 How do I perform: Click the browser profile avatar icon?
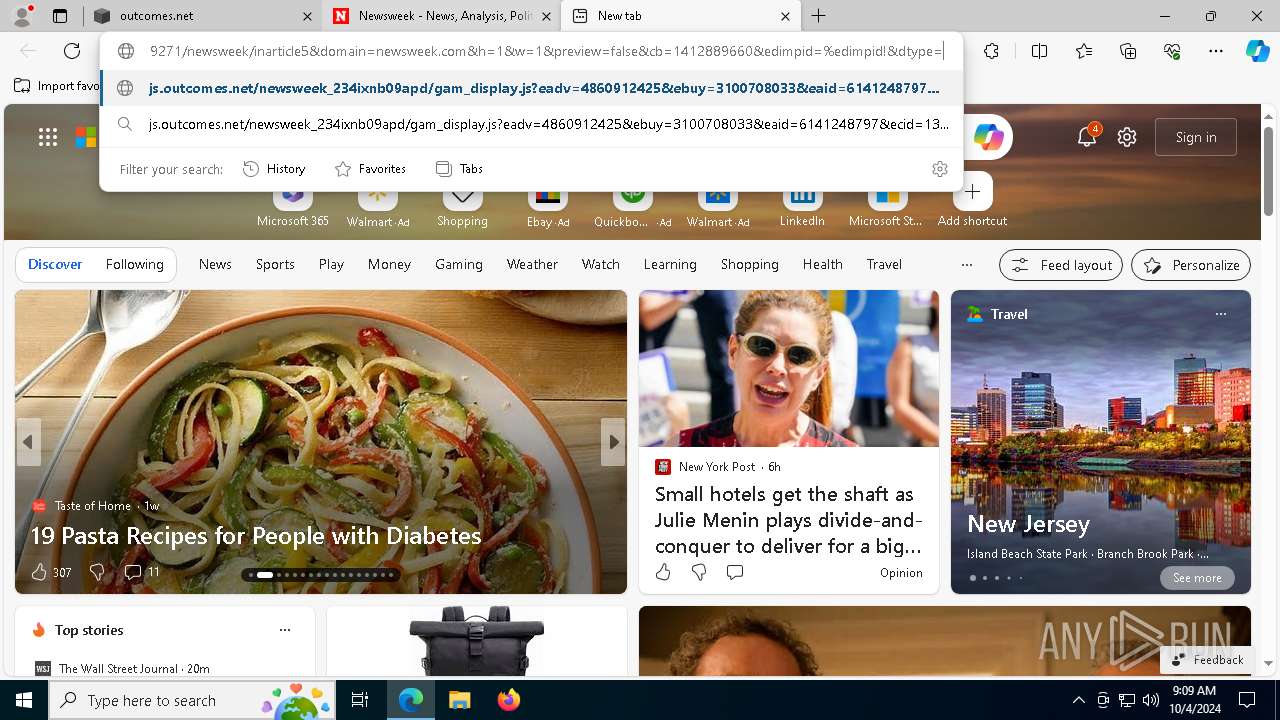(22, 16)
